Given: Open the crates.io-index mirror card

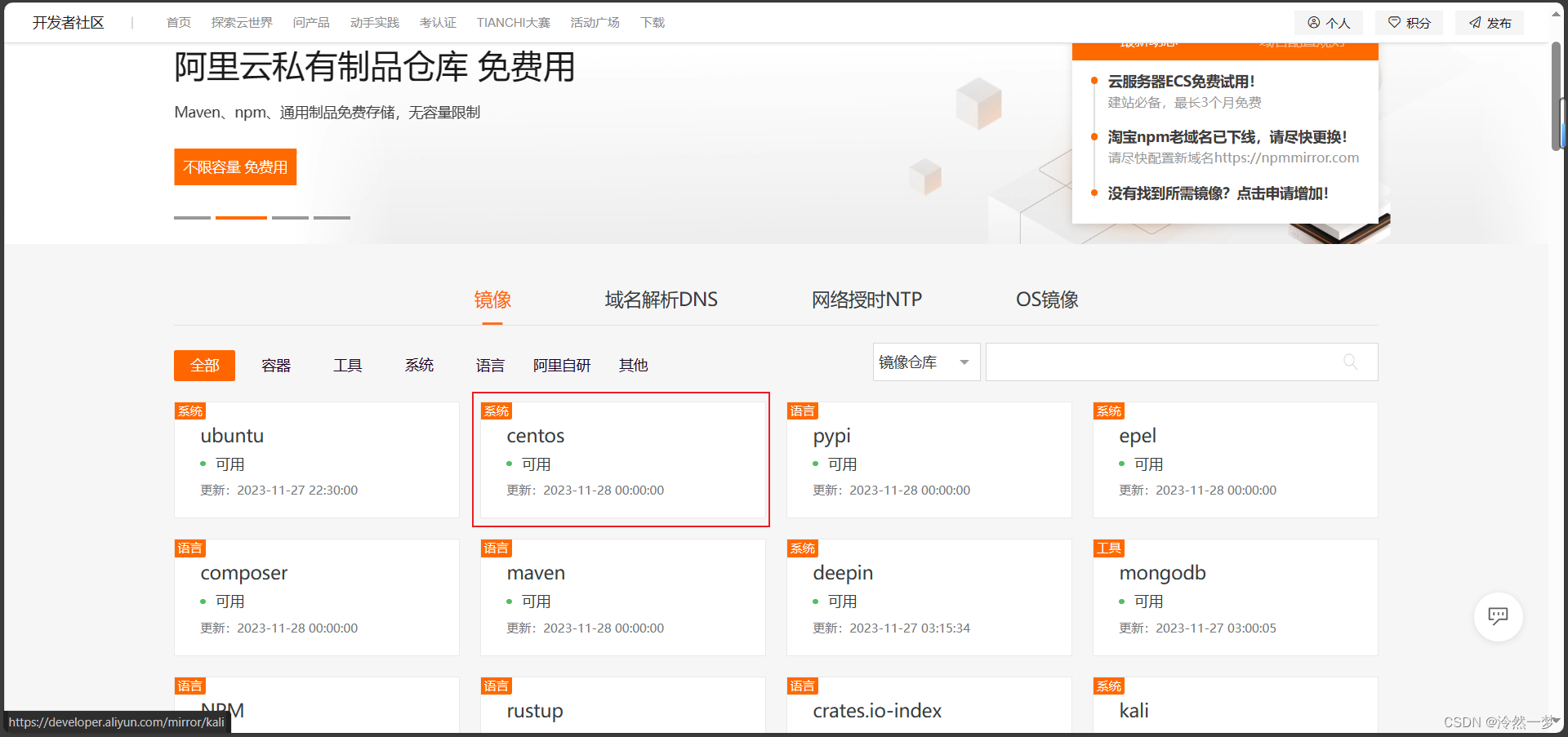Looking at the screenshot, I should 929,705.
